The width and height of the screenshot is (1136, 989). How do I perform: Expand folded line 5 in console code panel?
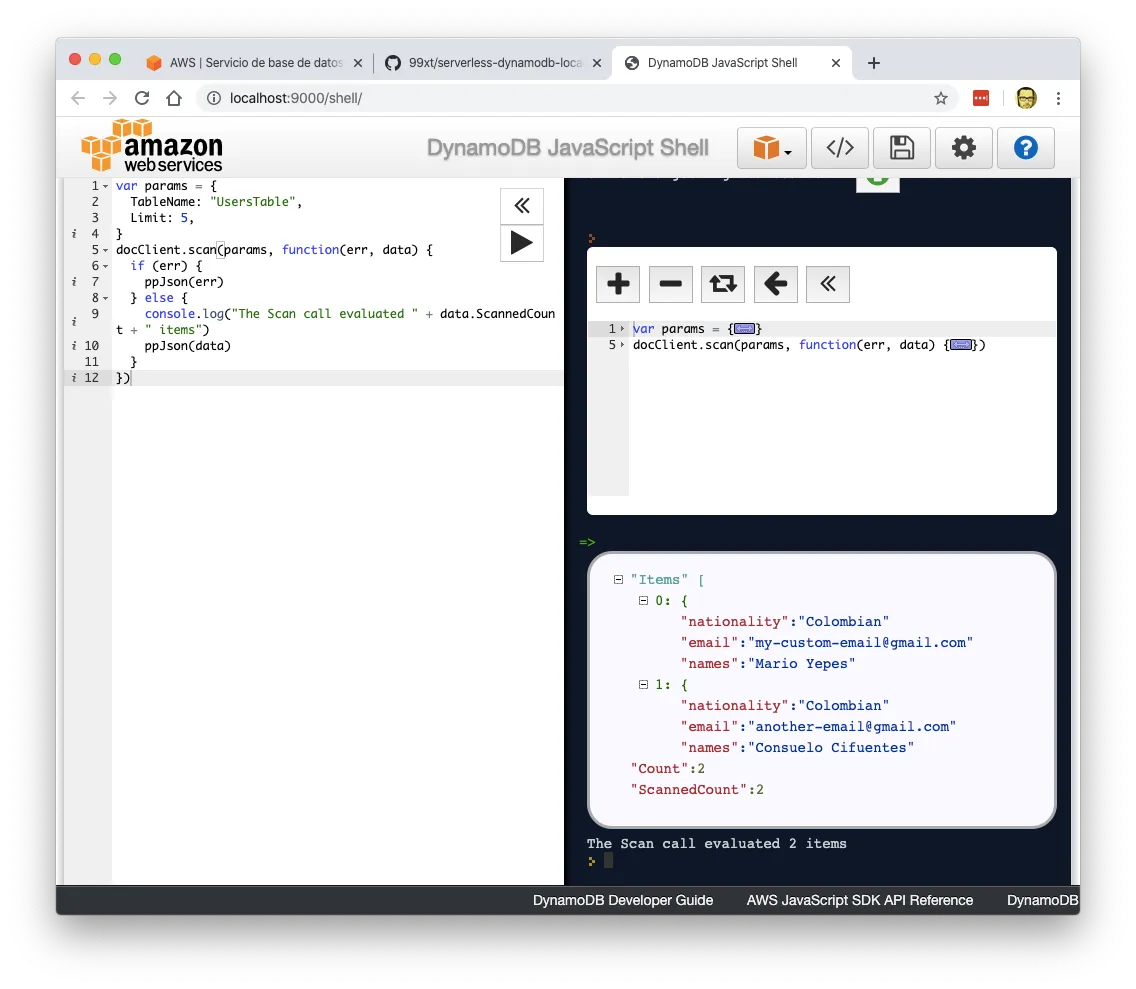(622, 345)
